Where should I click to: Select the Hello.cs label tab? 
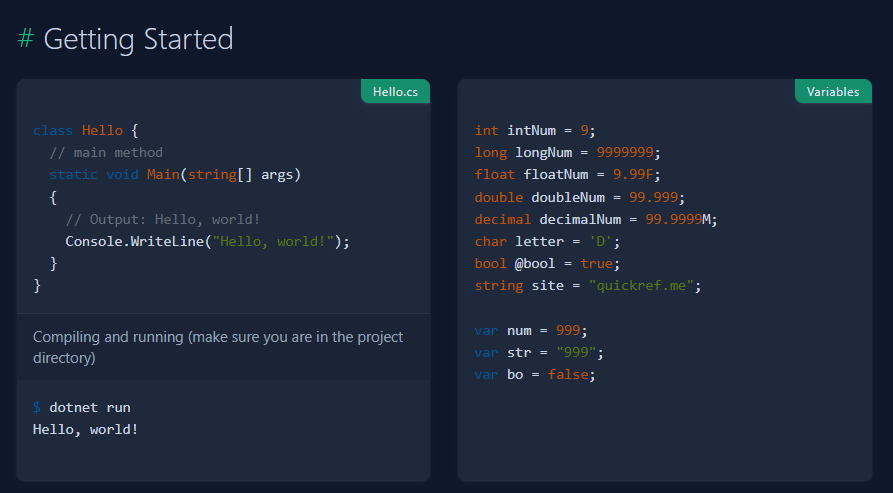click(395, 92)
